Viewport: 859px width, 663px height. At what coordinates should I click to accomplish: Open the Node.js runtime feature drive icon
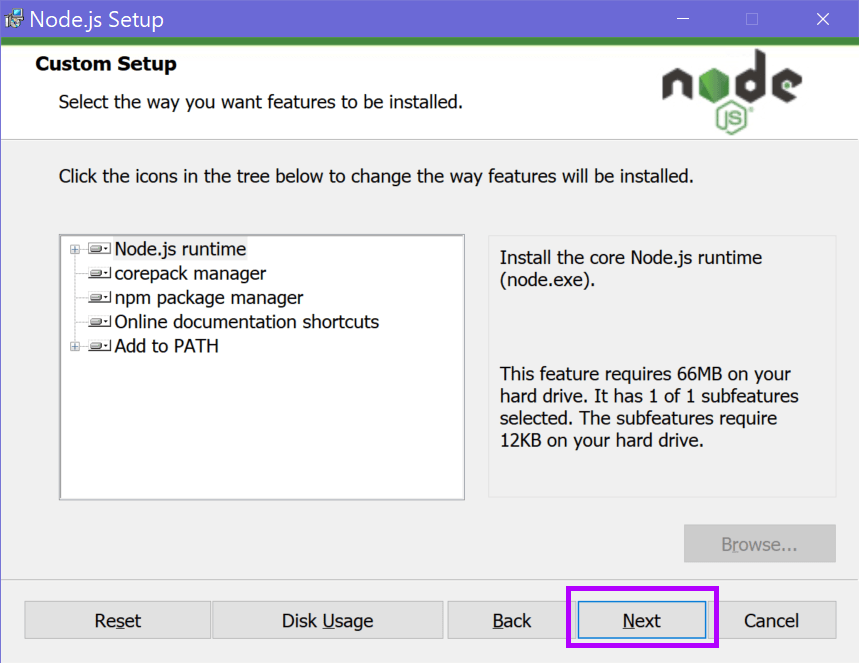pos(100,249)
